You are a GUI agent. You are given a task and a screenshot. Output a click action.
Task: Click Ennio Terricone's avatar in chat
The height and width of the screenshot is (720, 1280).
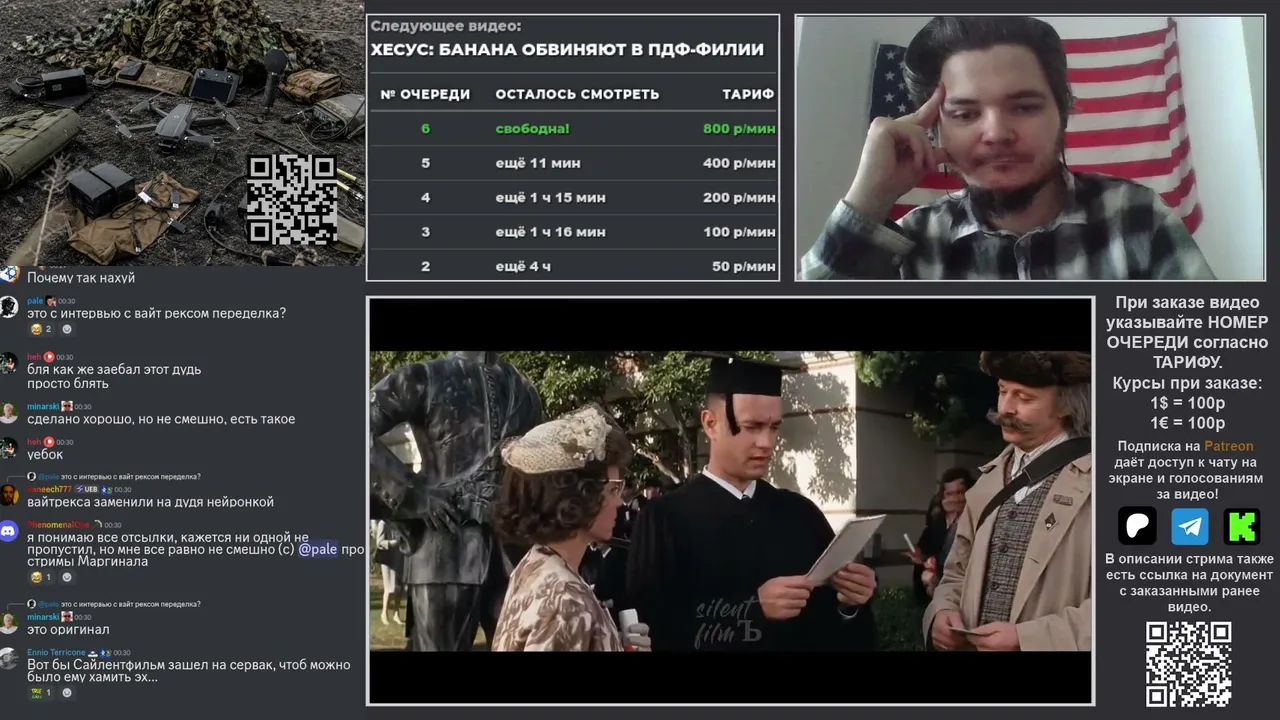click(x=9, y=658)
